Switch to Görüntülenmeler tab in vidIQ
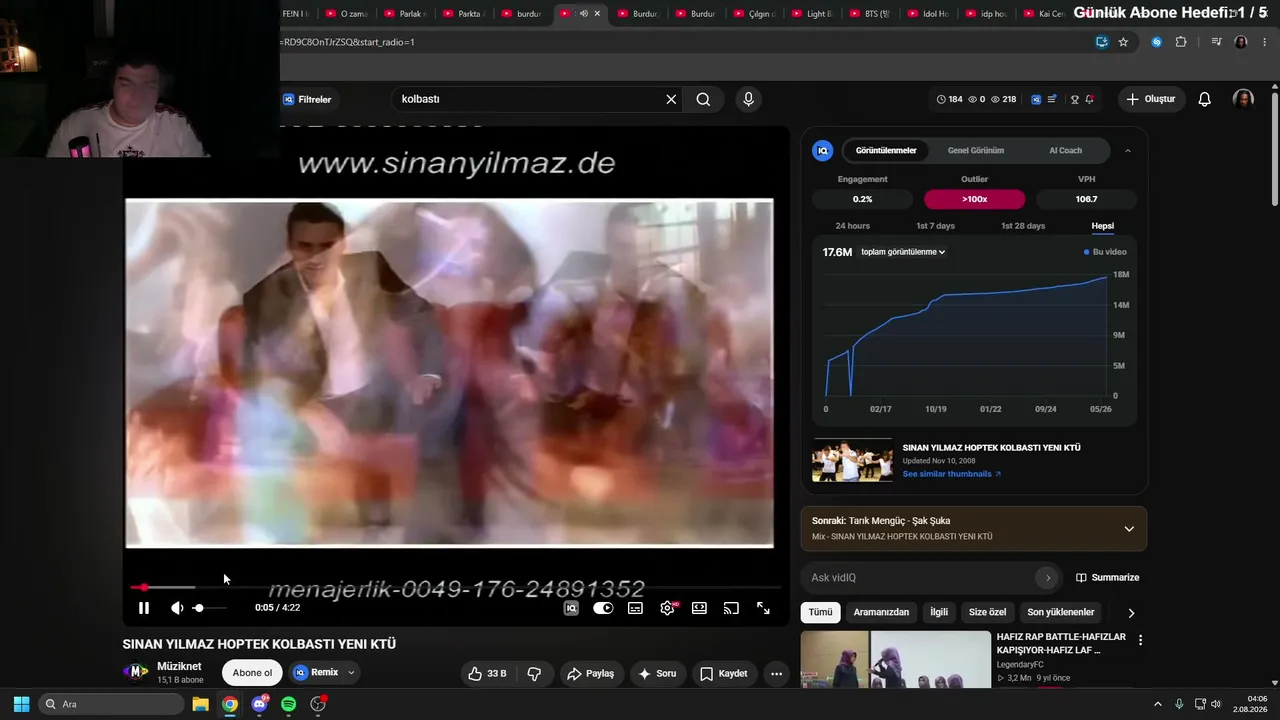The height and width of the screenshot is (720, 1280). click(x=886, y=151)
